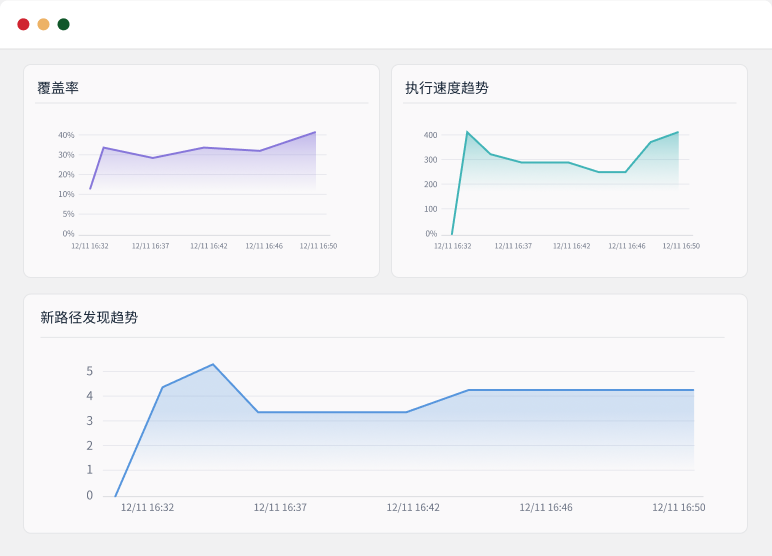Viewport: 772px width, 556px height.
Task: Click the red close window dot
Action: 23,24
